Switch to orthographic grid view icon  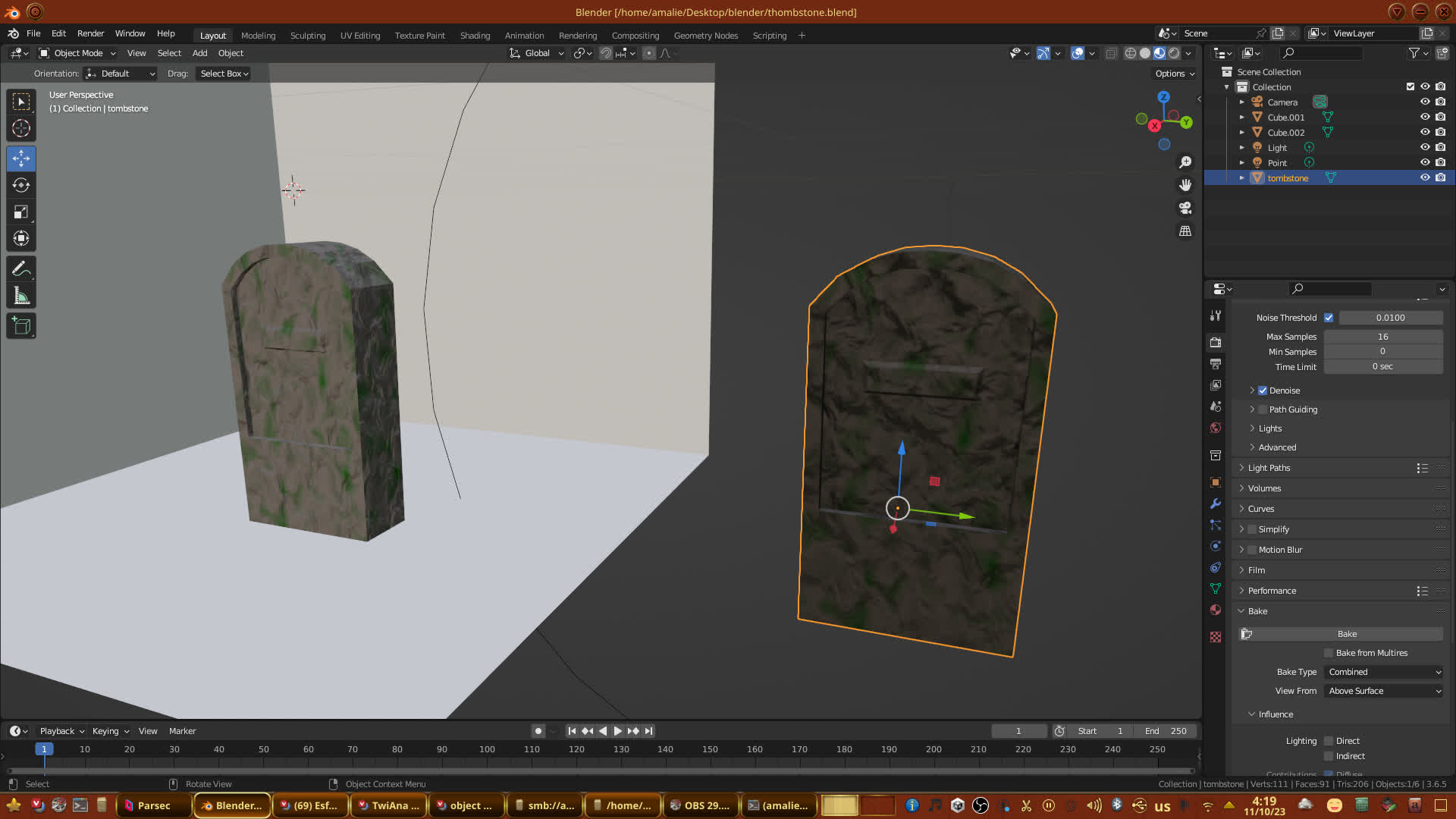1185,231
